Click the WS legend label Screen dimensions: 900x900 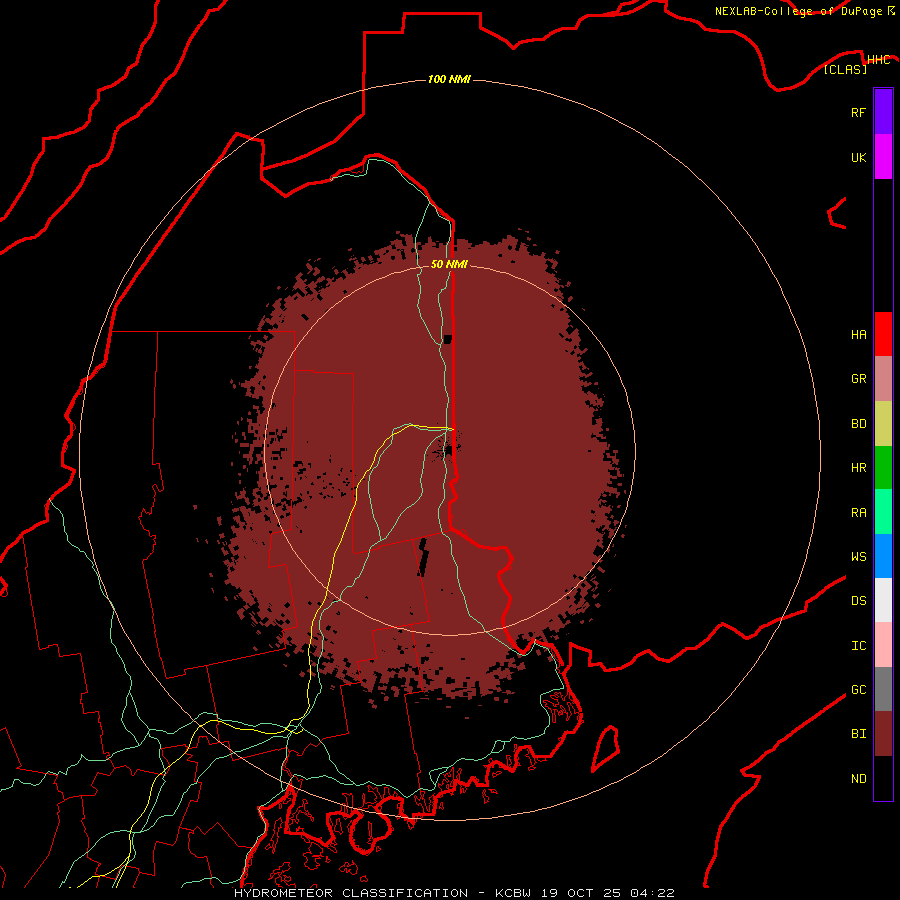click(858, 556)
